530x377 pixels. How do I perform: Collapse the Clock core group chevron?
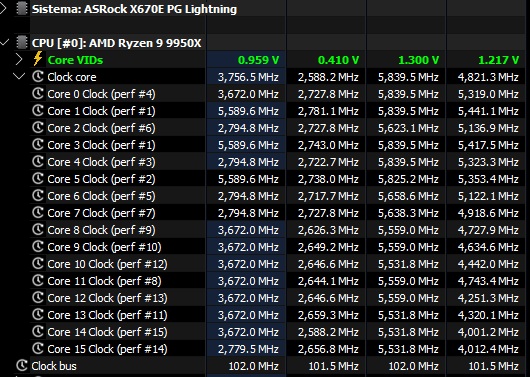click(x=19, y=76)
